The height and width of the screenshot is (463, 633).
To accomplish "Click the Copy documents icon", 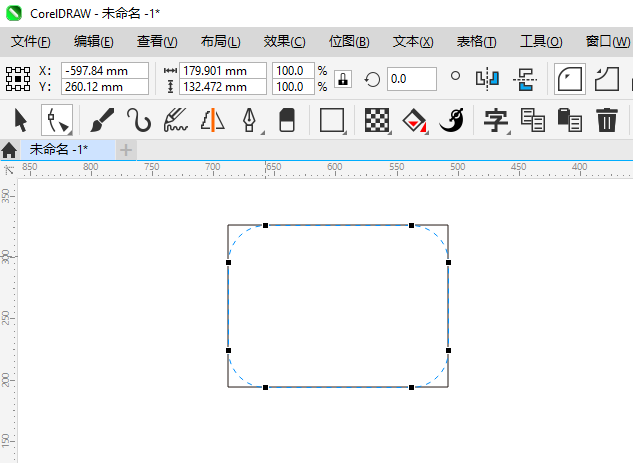I will pyautogui.click(x=532, y=120).
